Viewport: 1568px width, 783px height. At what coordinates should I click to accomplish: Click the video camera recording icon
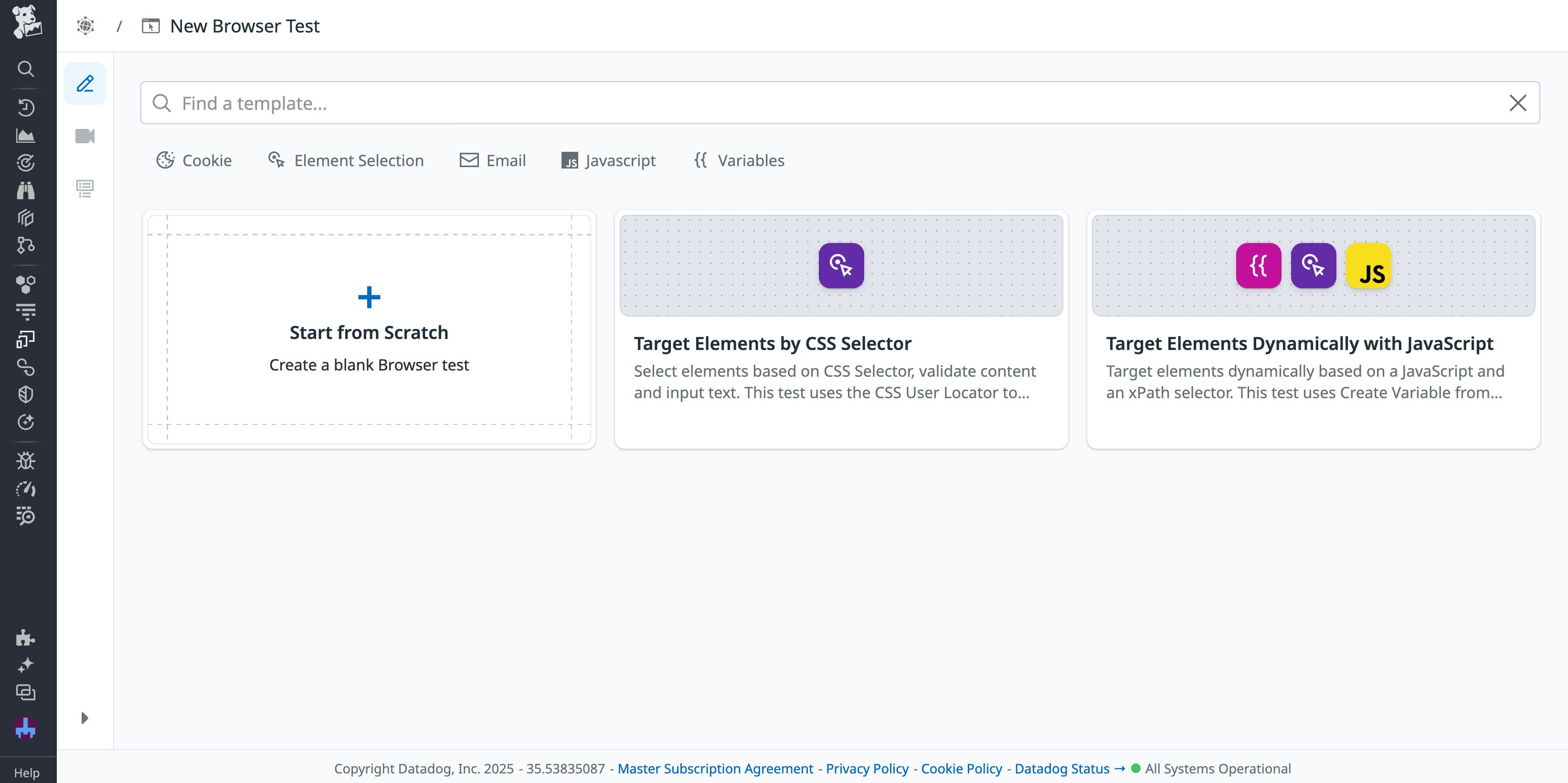tap(85, 136)
